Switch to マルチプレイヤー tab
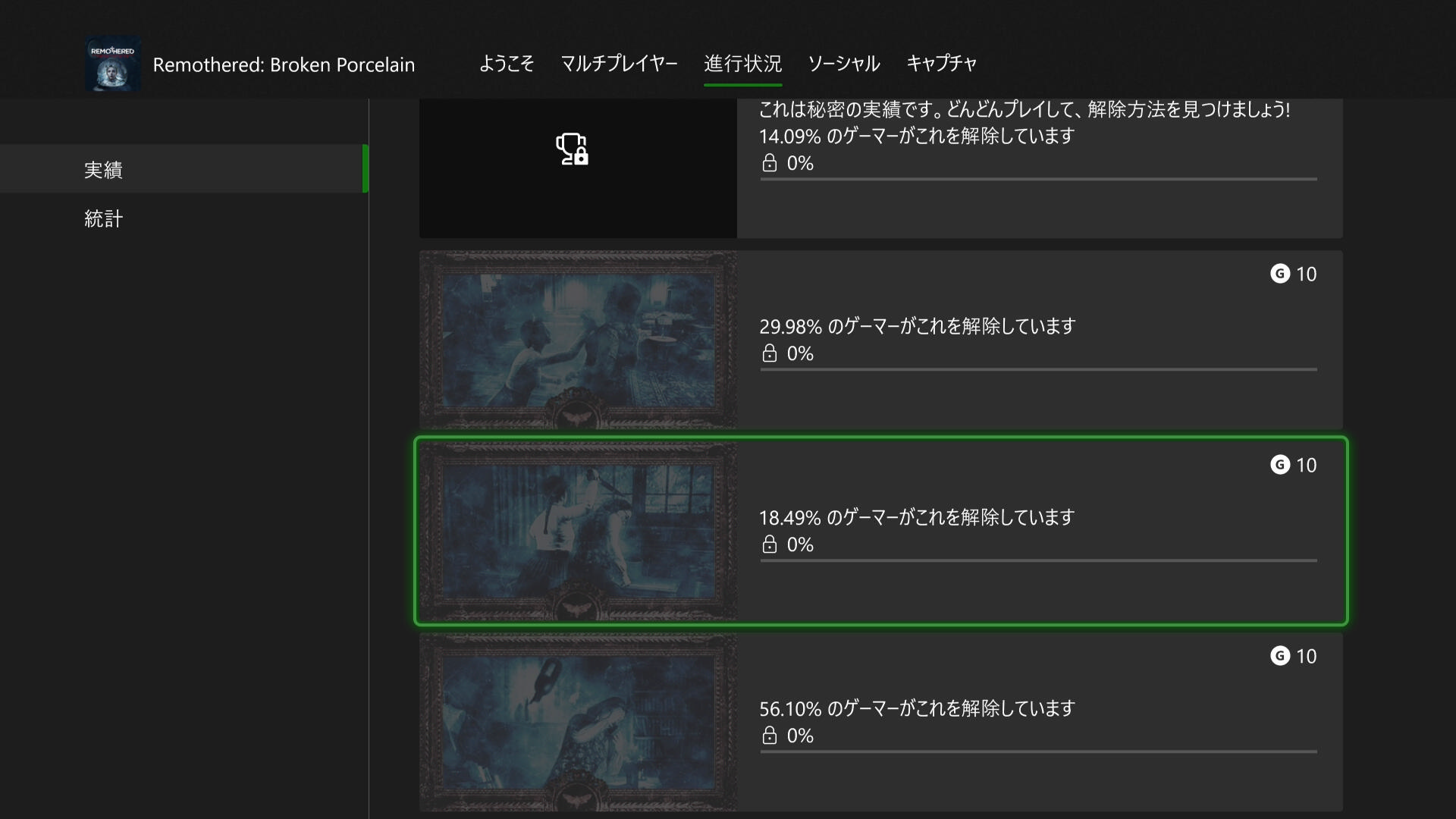The height and width of the screenshot is (819, 1456). pos(619,64)
